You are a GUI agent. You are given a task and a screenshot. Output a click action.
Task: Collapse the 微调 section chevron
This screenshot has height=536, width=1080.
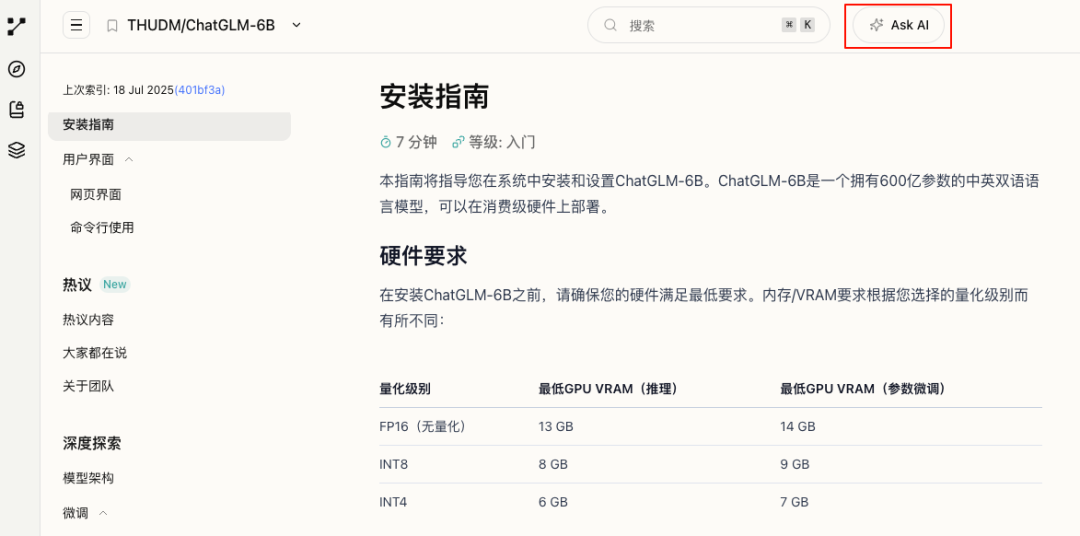pyautogui.click(x=103, y=513)
